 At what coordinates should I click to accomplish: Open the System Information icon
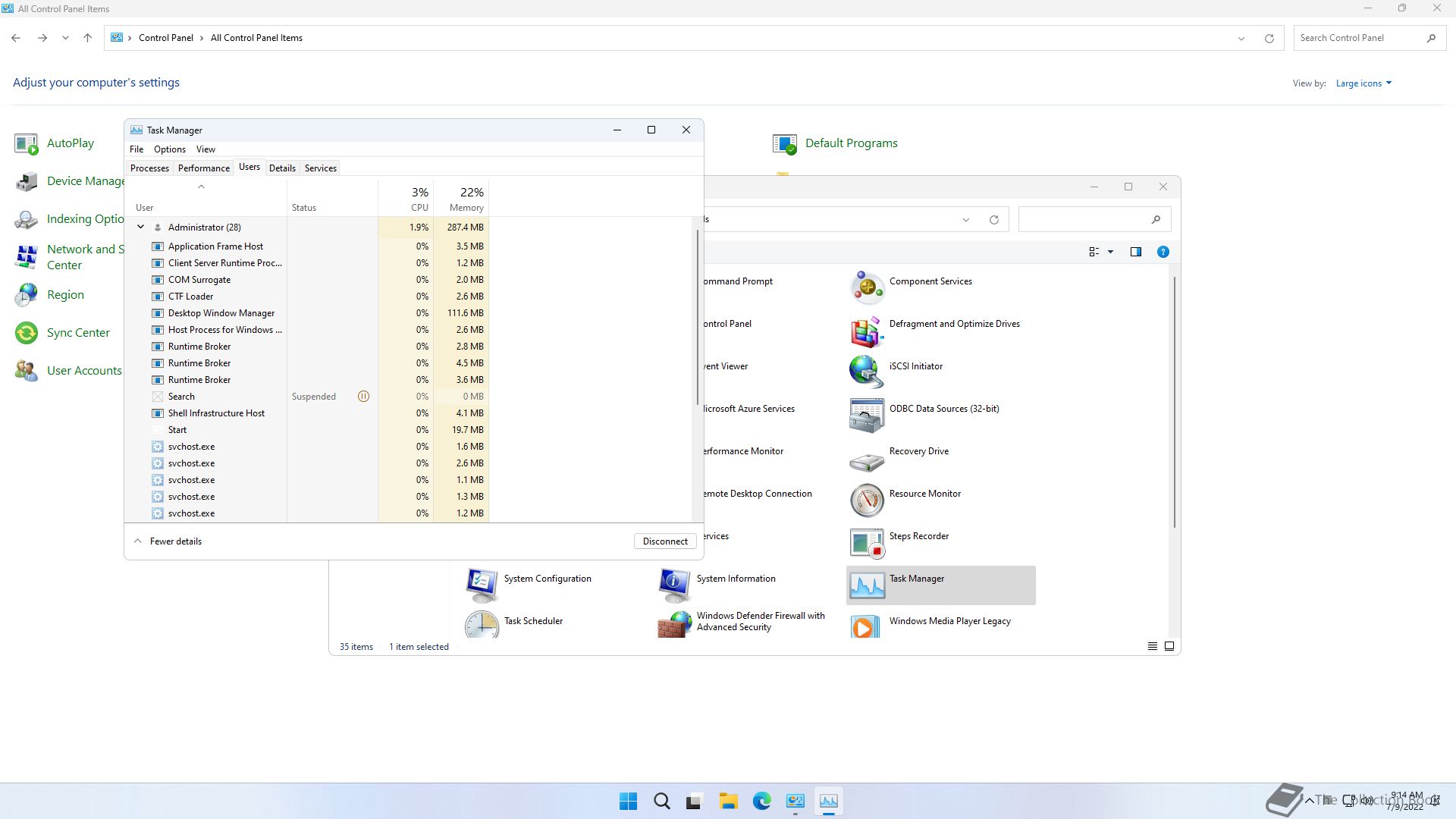(x=674, y=585)
